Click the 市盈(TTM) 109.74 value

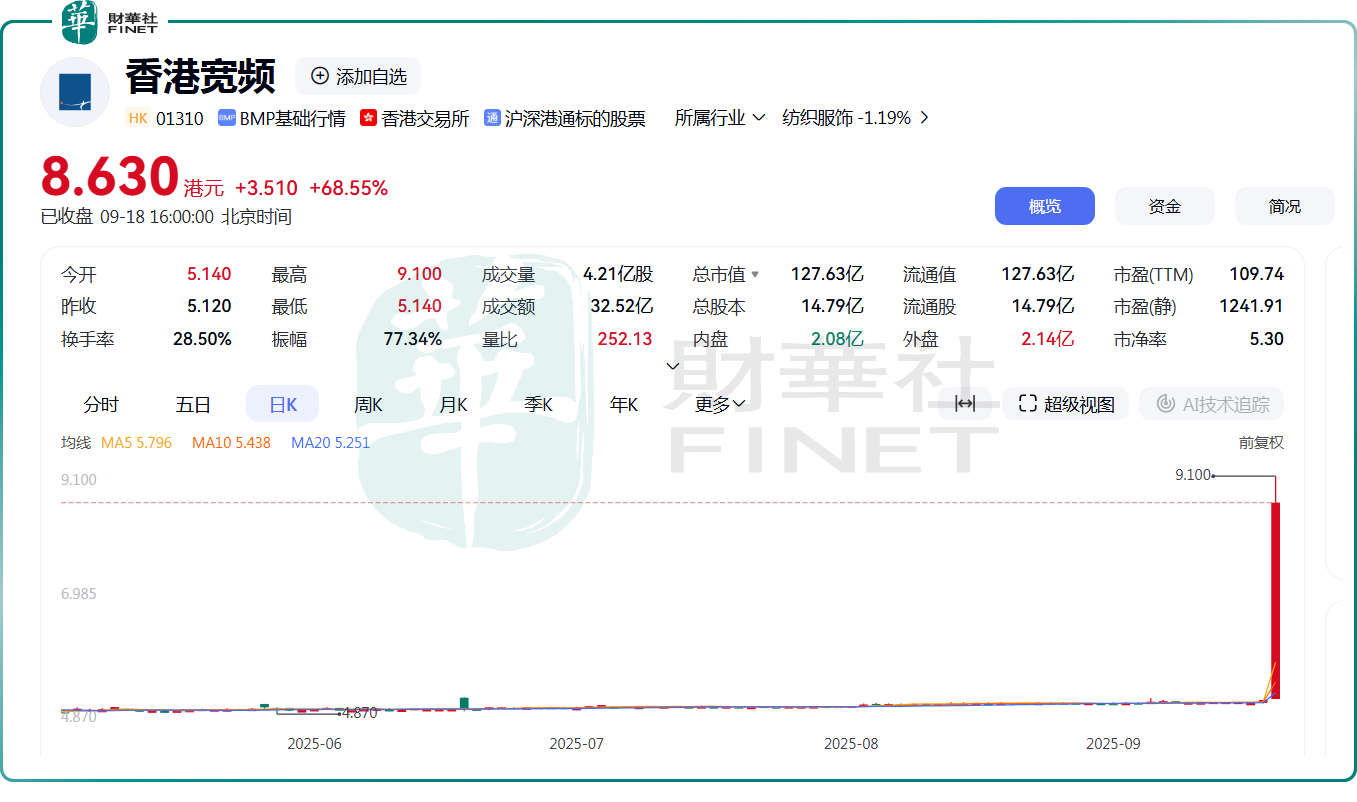(1256, 274)
